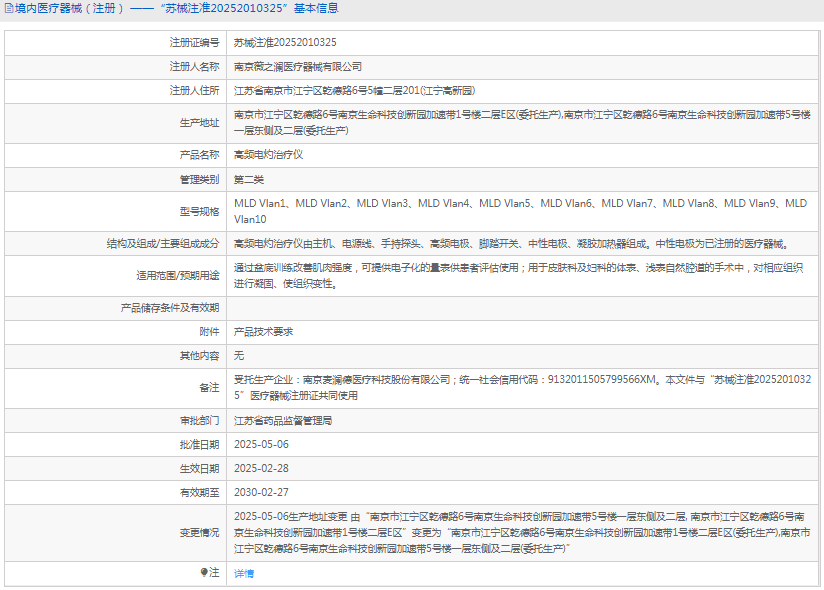Click the document icon before the page title
Screen dimensions: 824x590
point(9,8)
